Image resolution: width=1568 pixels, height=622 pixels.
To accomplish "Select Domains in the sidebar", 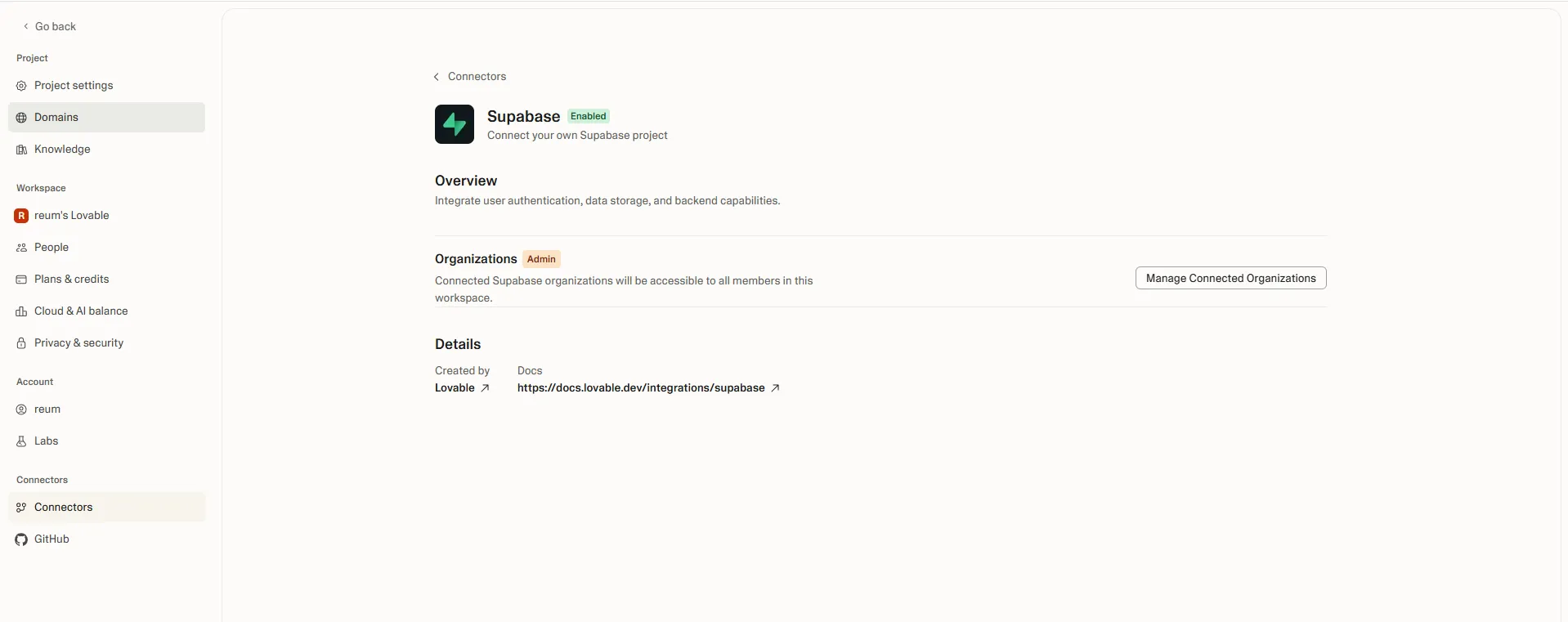I will tap(106, 118).
